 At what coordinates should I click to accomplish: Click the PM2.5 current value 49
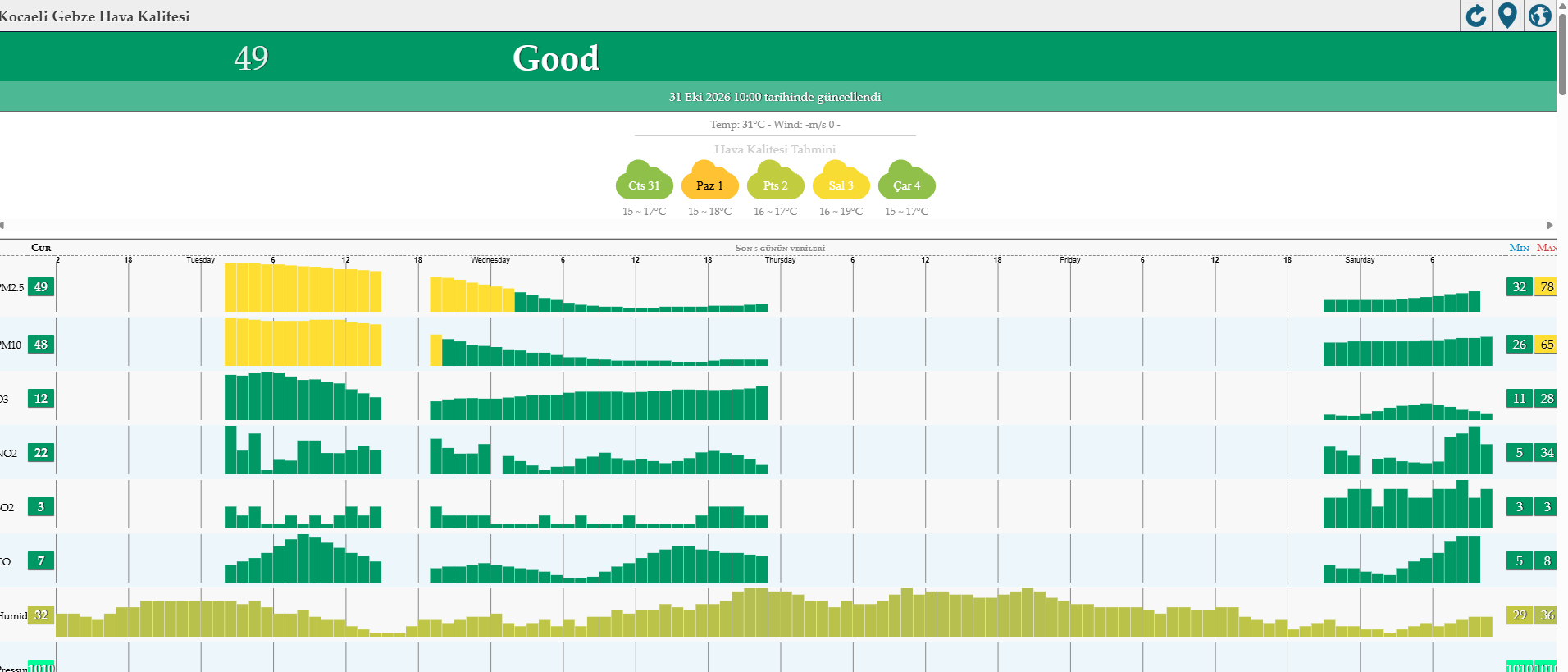click(x=41, y=287)
